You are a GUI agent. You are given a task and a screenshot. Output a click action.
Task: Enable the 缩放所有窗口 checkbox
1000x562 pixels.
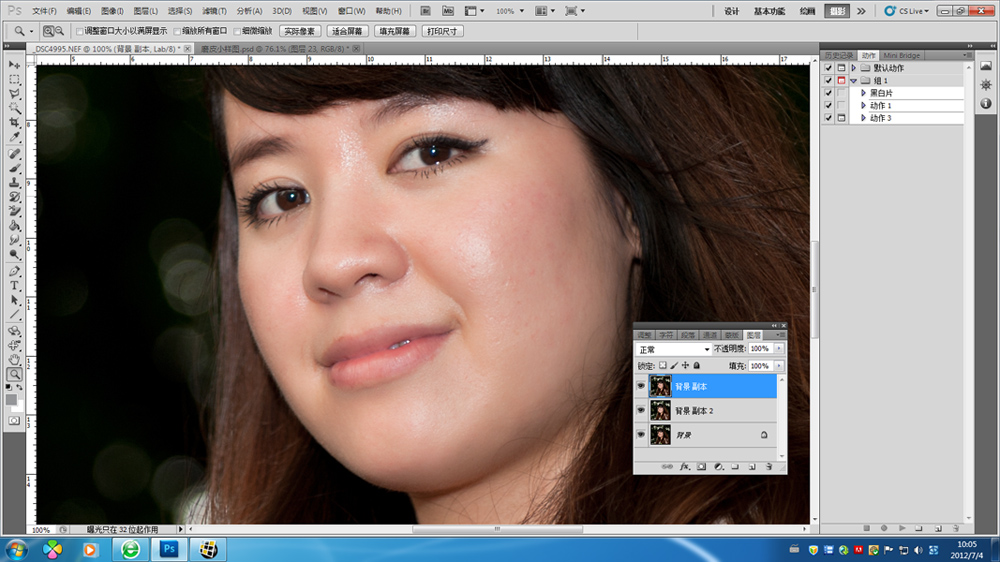[x=177, y=31]
